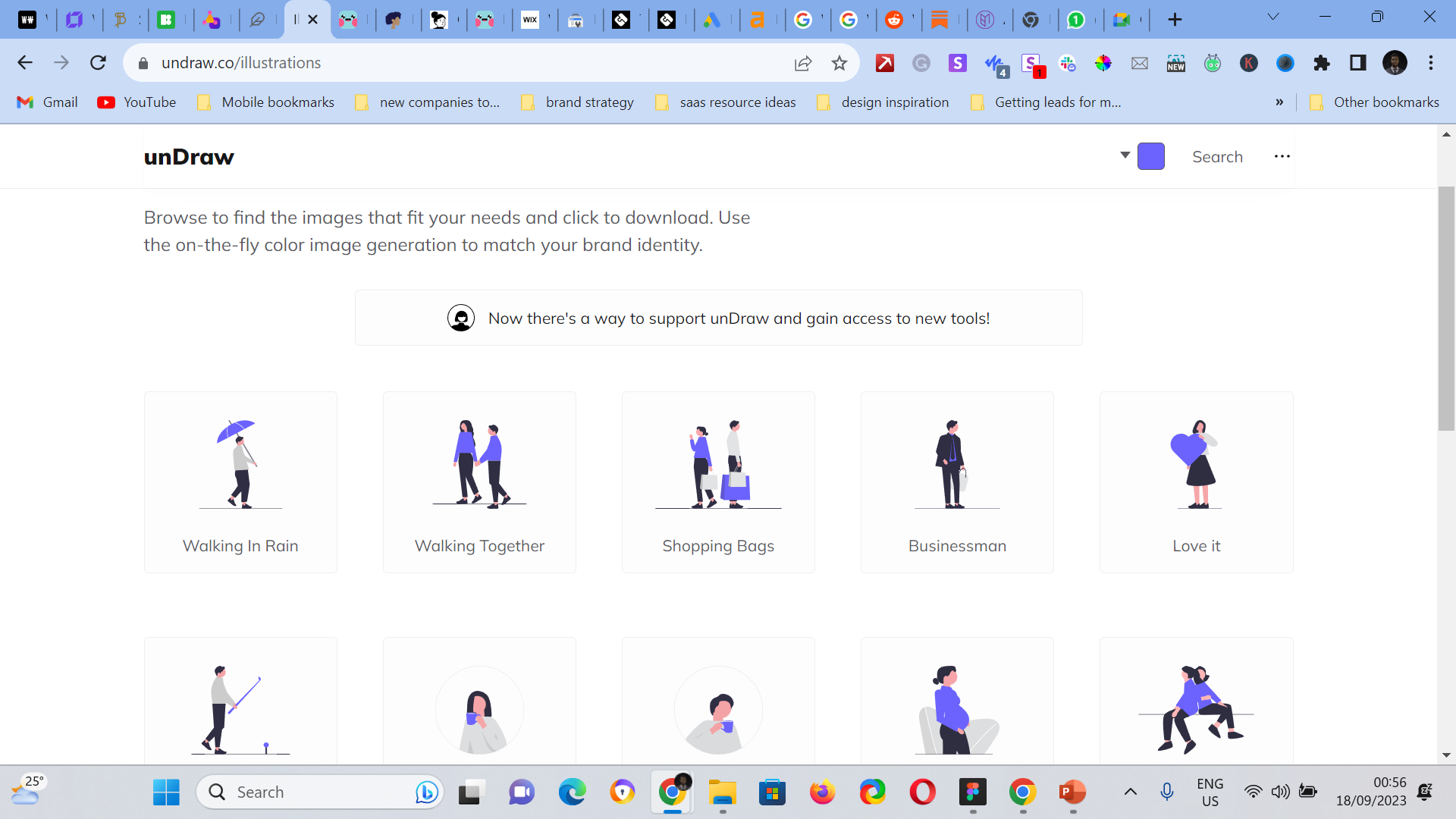Open the support unDraw announcement banner

tap(718, 318)
